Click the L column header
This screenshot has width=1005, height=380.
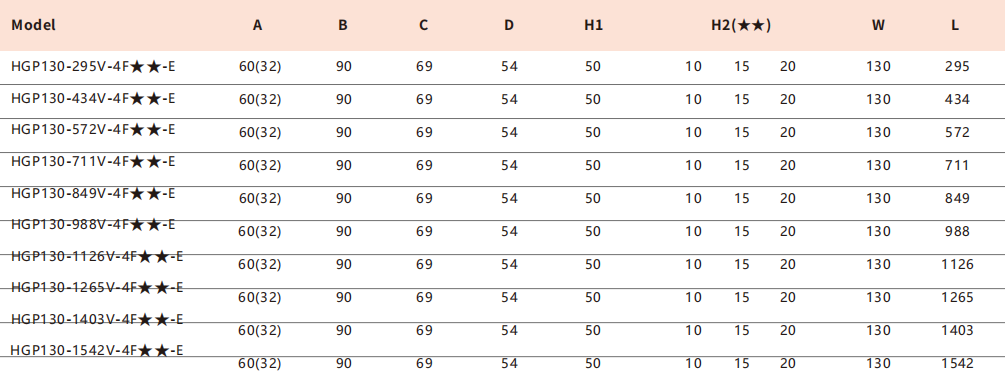[x=955, y=25]
